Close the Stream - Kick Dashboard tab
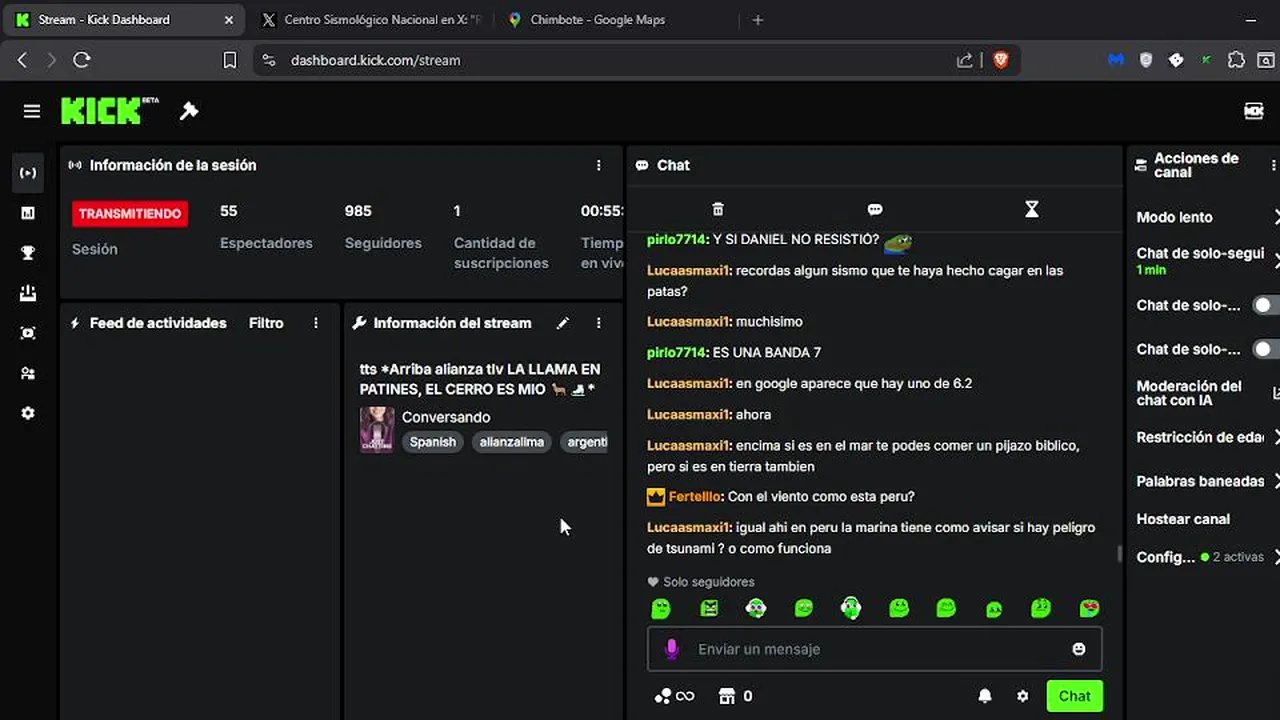Viewport: 1280px width, 720px height. [228, 20]
